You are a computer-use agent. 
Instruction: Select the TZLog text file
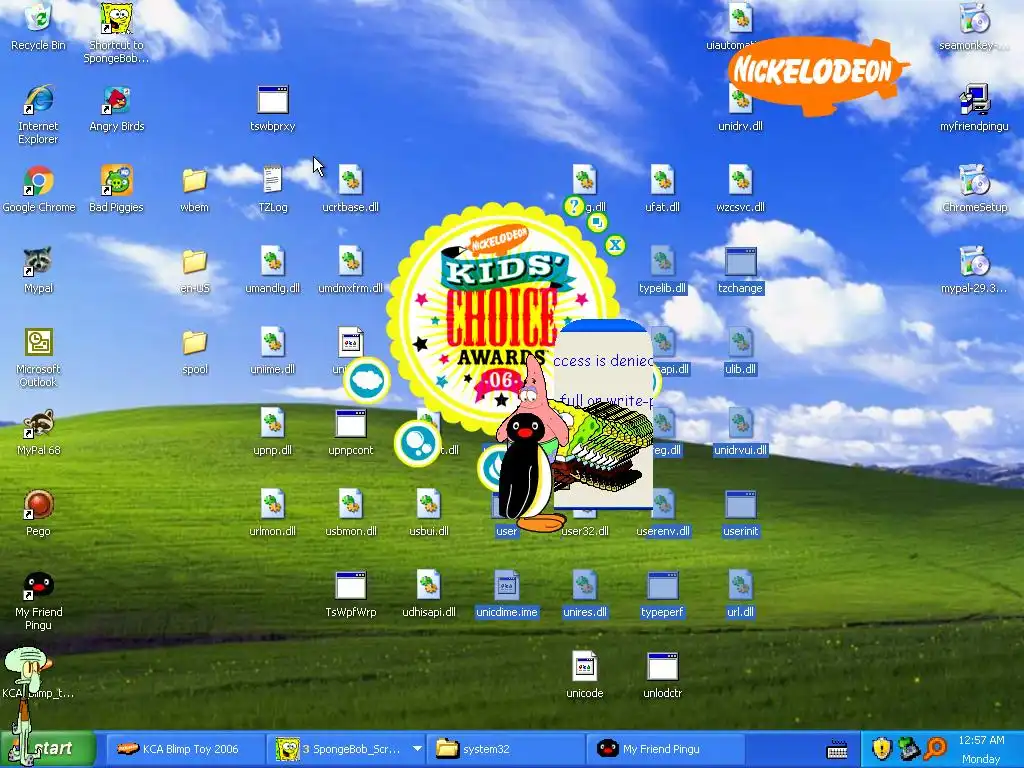[x=273, y=189]
